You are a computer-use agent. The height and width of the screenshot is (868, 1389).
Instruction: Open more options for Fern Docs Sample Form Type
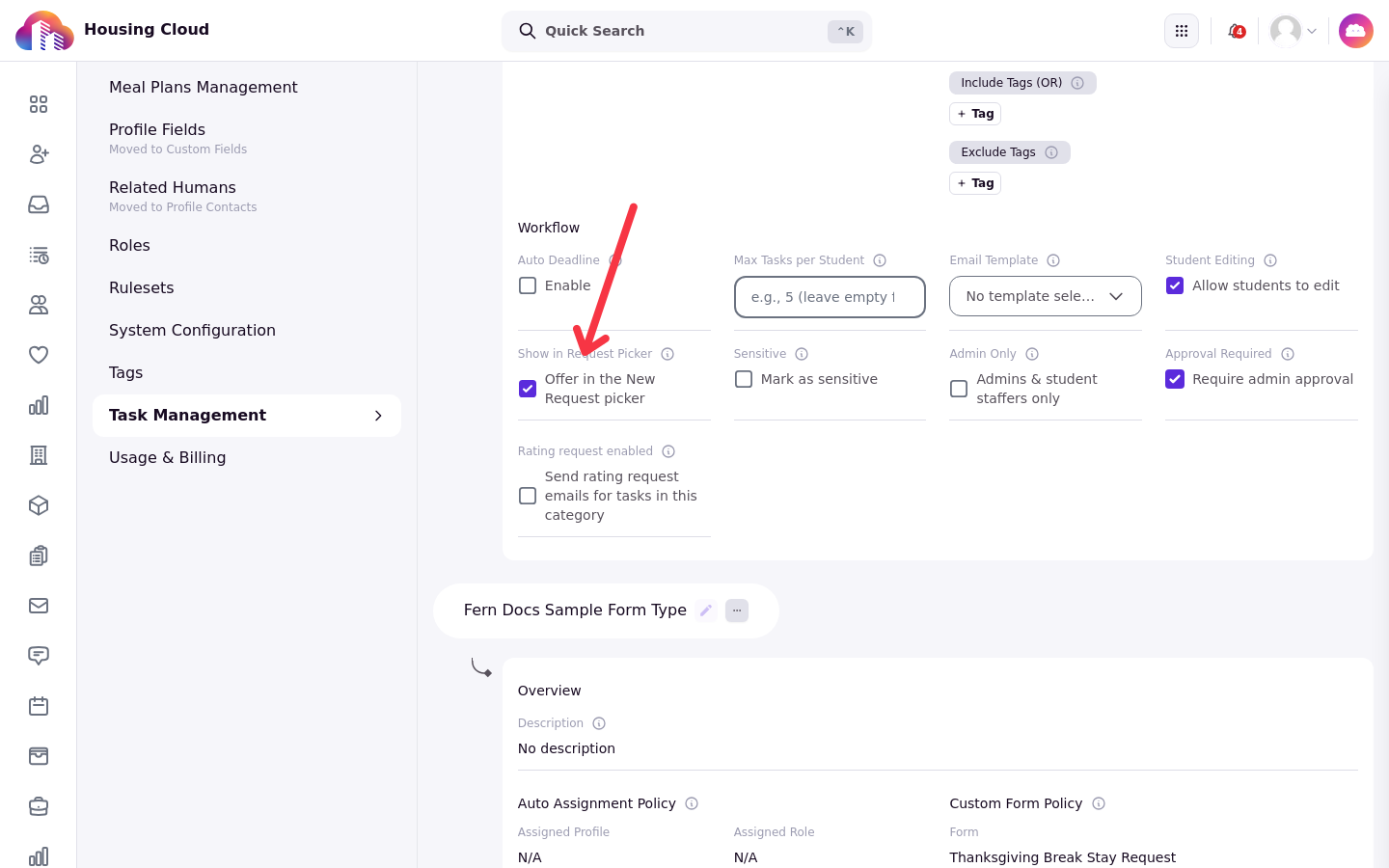coord(737,610)
